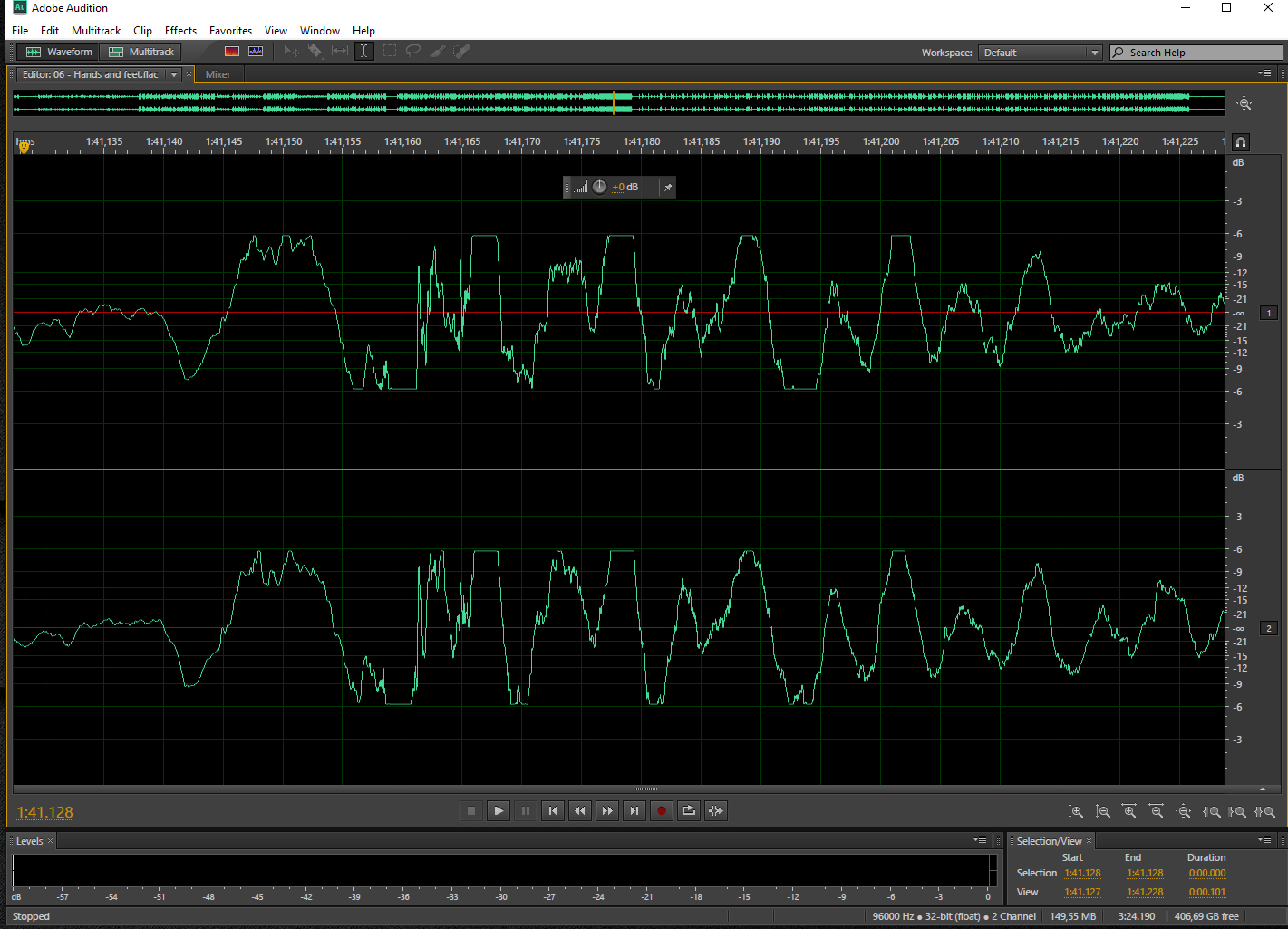Show the spectral pitch display
This screenshot has width=1288, height=929.
point(256,52)
